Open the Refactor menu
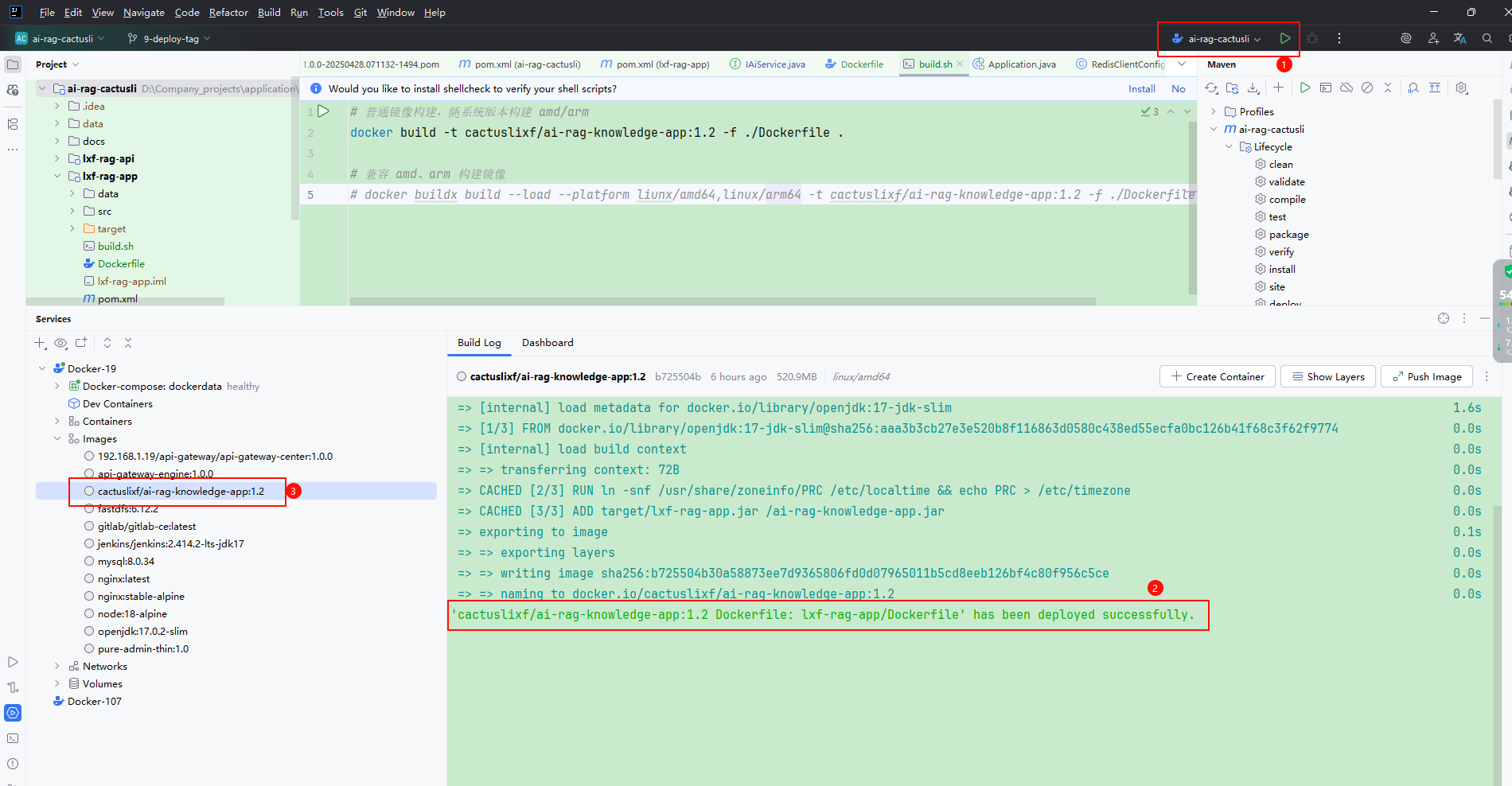Viewport: 1512px width, 786px height. pyautogui.click(x=228, y=13)
